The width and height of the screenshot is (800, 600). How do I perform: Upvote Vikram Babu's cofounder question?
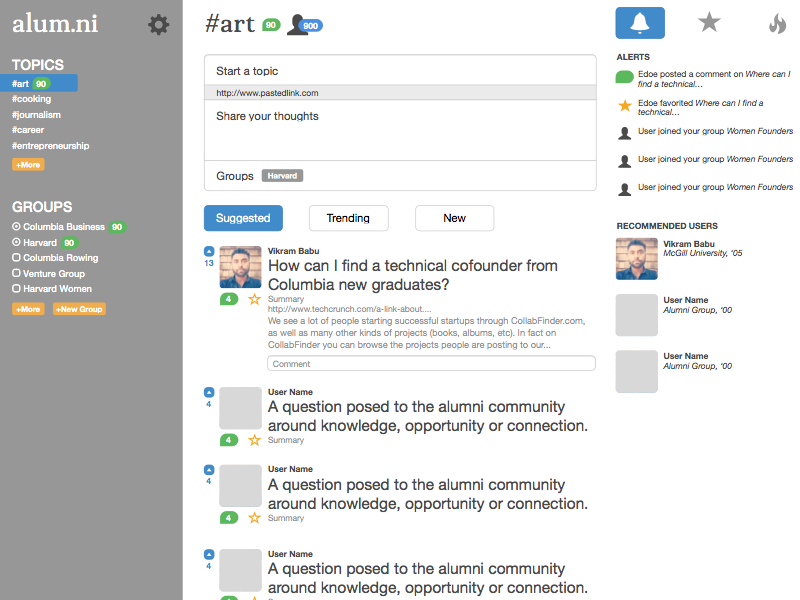[209, 251]
